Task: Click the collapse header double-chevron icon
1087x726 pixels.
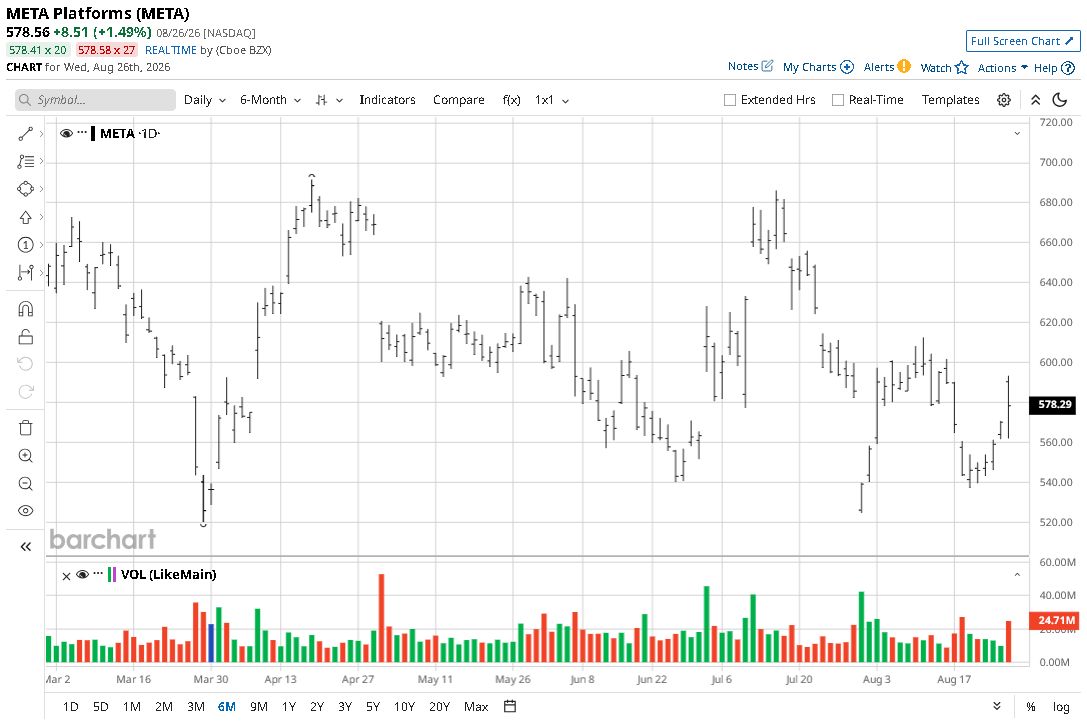Action: pos(1036,100)
